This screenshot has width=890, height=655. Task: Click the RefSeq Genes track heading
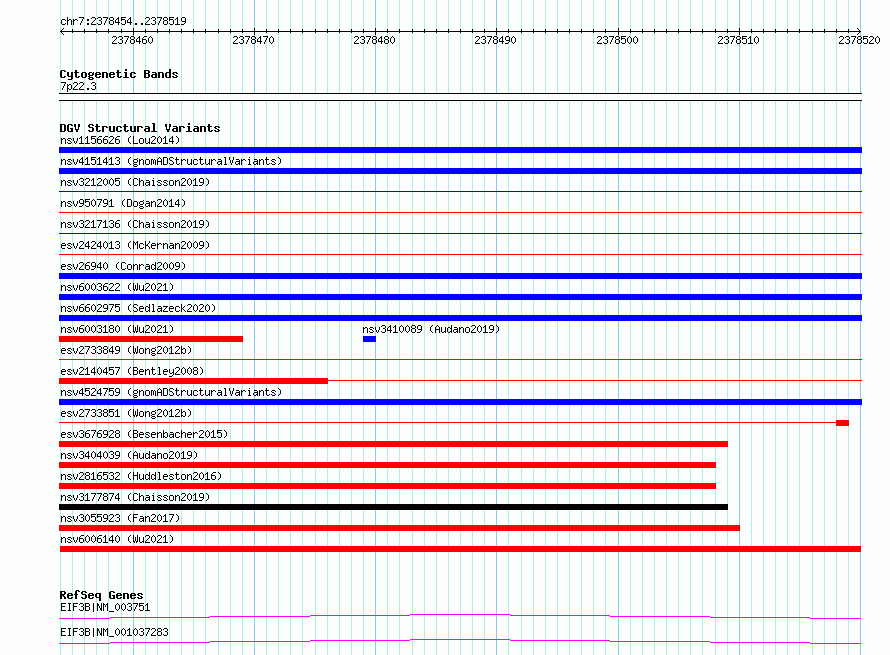tap(101, 595)
